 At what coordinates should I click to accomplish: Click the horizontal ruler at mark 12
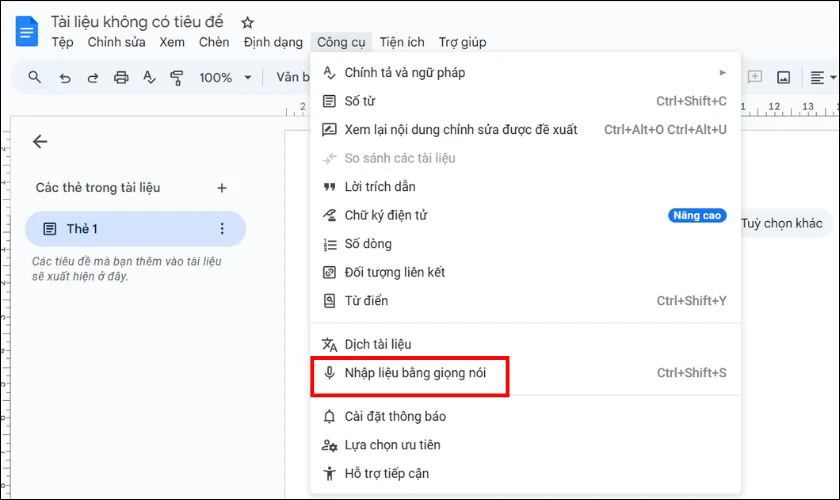click(774, 107)
